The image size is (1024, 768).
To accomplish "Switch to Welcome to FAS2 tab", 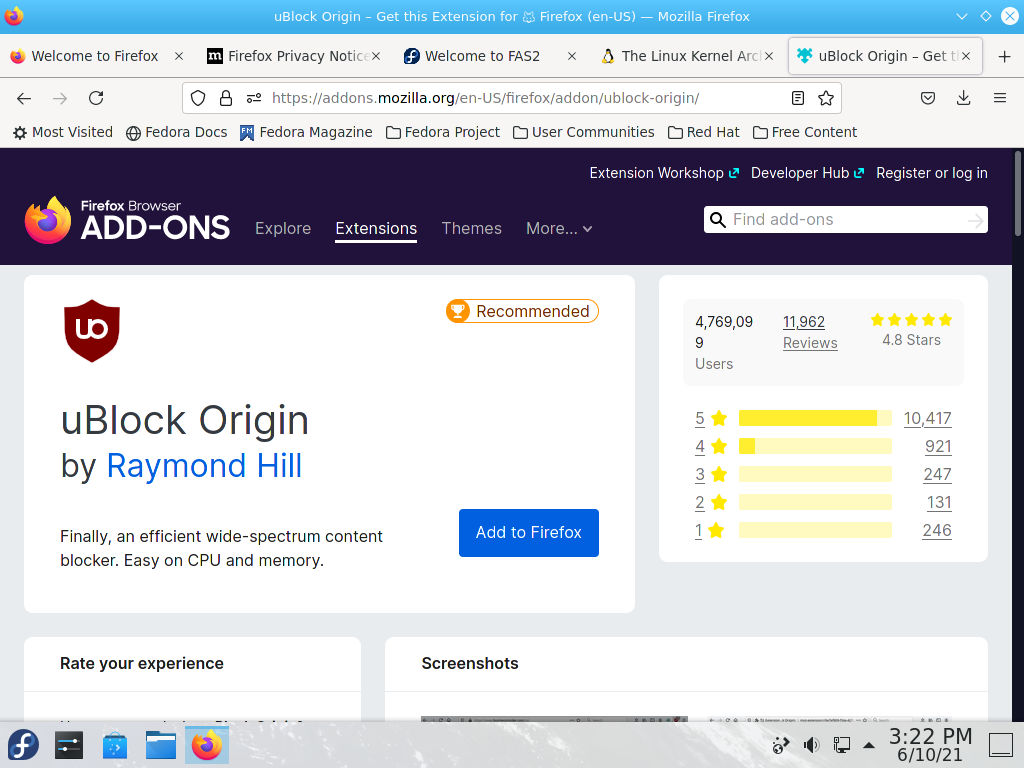I will coord(483,57).
